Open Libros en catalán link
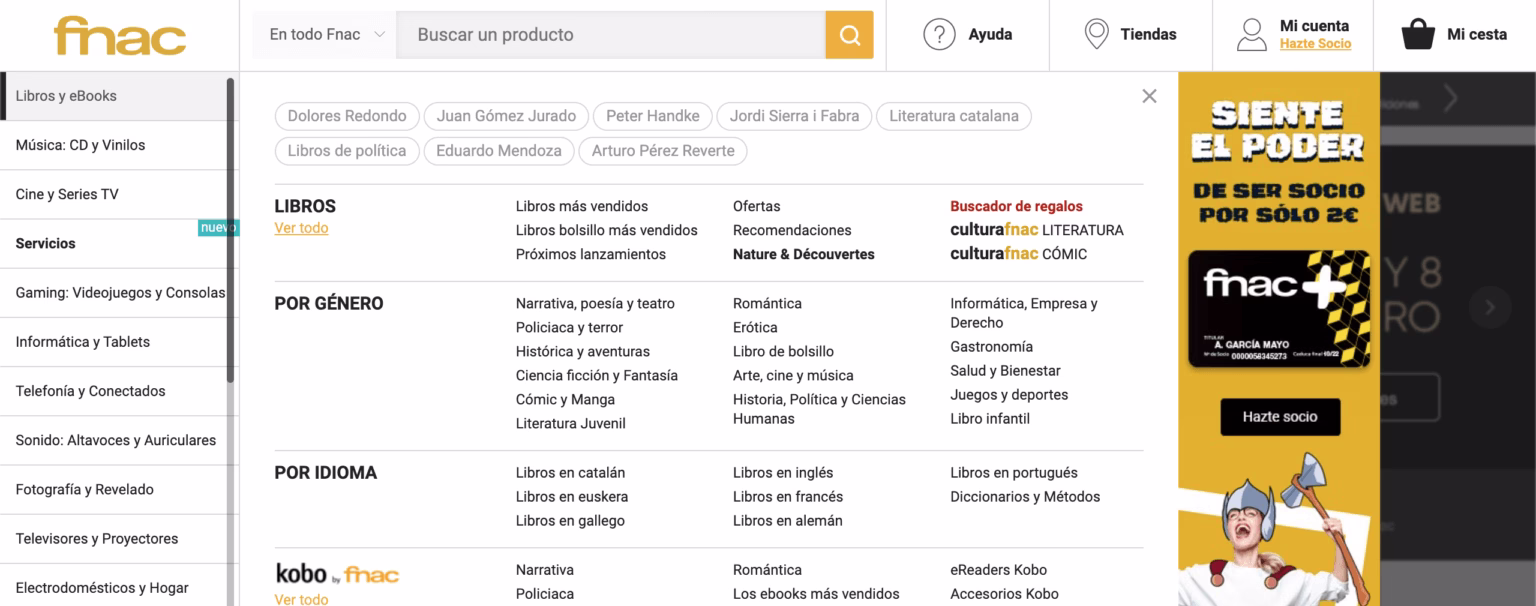 click(x=570, y=472)
